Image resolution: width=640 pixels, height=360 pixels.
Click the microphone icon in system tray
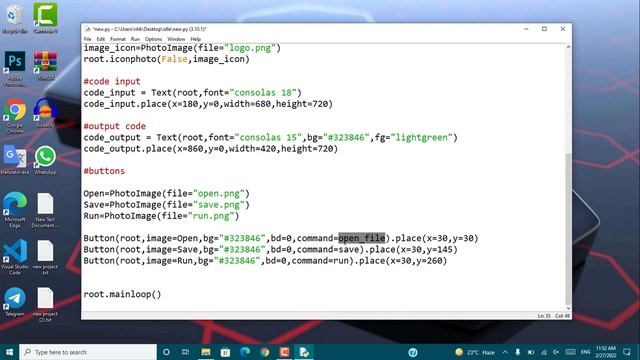(518, 352)
